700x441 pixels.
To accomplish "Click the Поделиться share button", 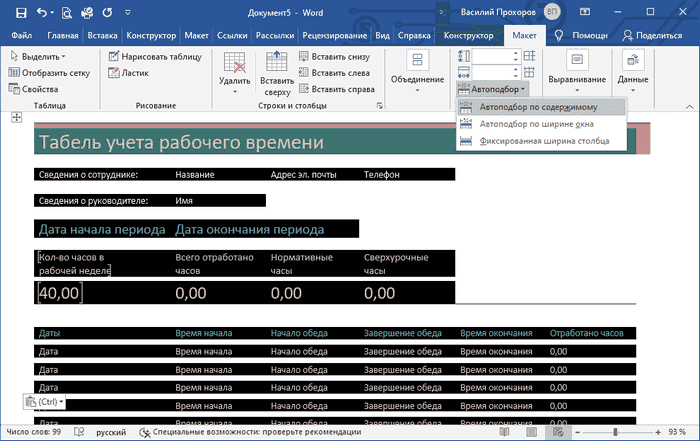I will 658,36.
